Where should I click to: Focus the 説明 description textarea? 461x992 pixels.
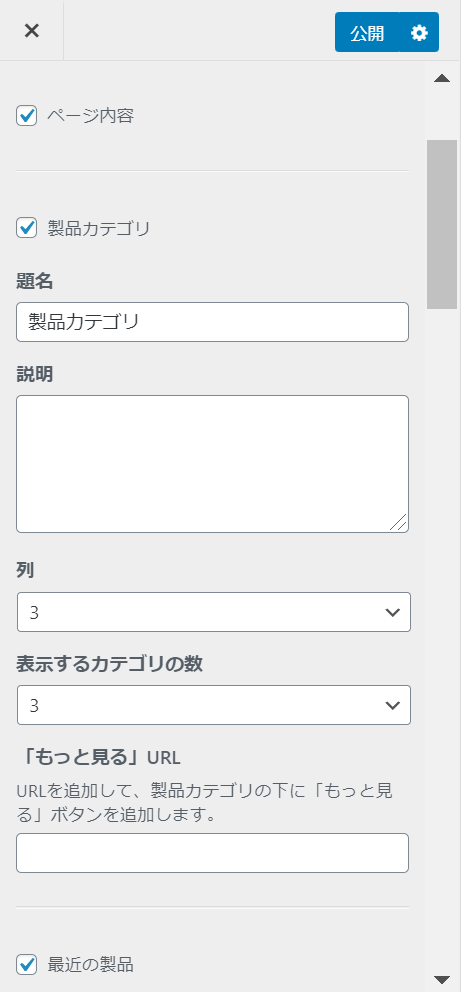point(212,464)
